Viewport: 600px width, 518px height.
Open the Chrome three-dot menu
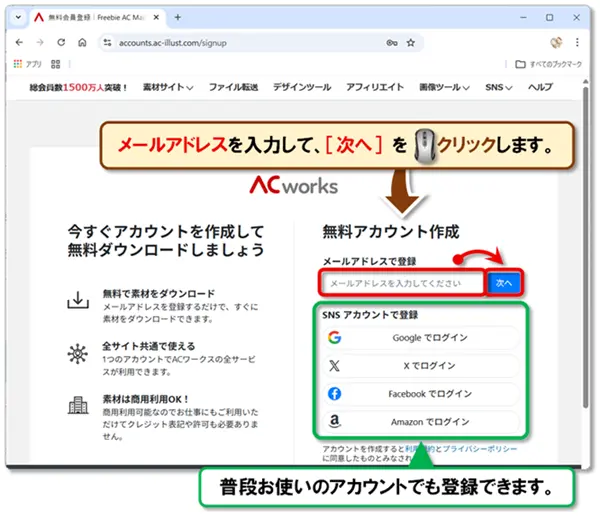tap(577, 42)
